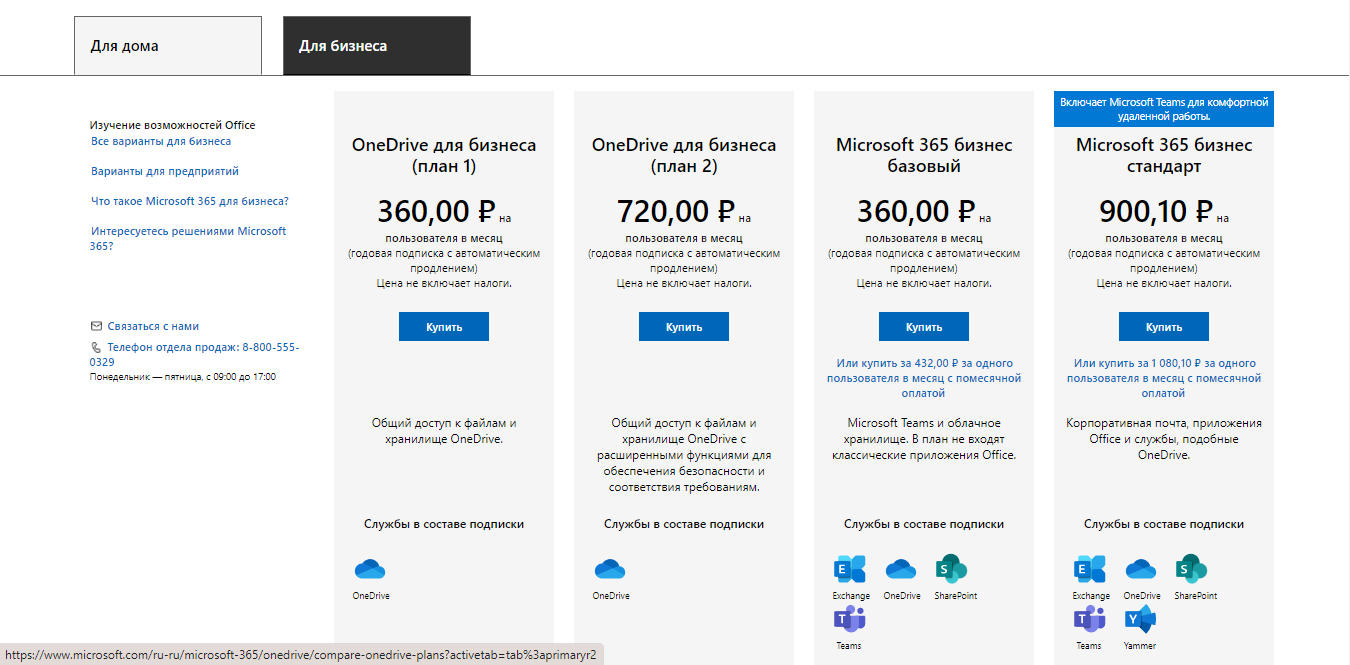
Task: Switch to the Для дома tab
Action: (x=168, y=45)
